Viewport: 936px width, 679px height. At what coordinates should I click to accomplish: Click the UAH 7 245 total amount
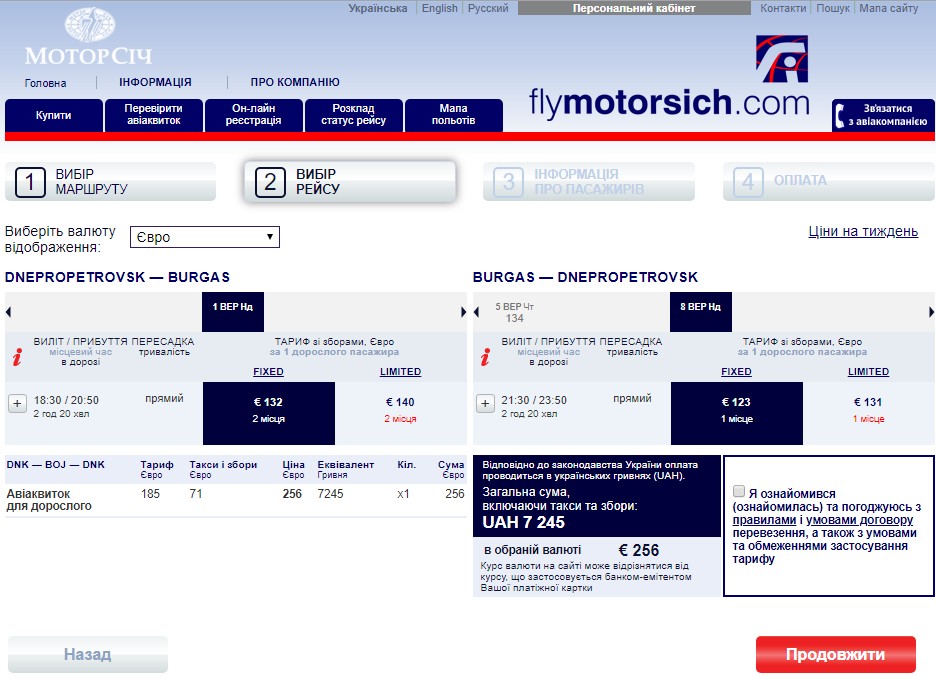click(524, 523)
